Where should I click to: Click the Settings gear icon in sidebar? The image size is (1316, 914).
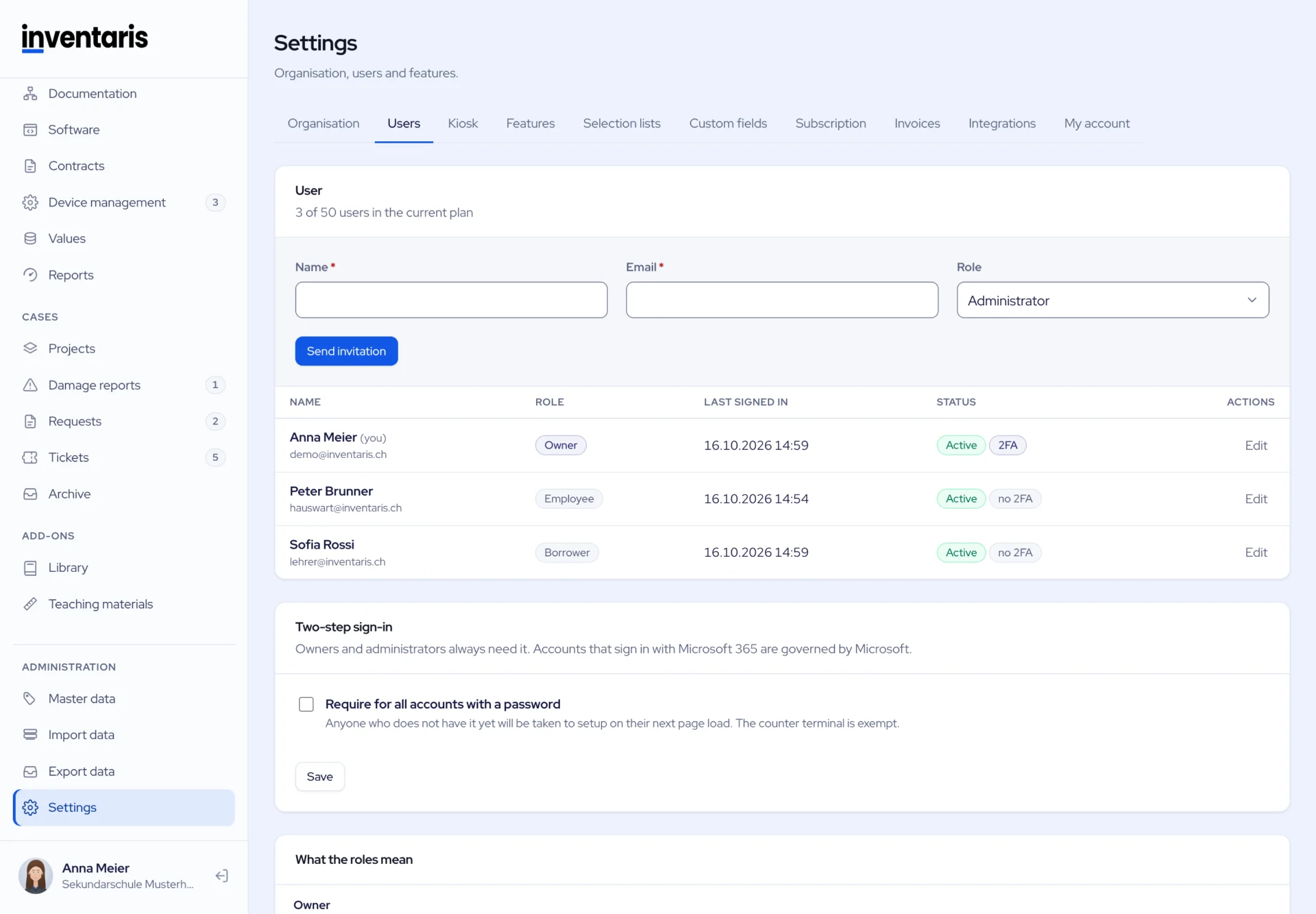[30, 808]
